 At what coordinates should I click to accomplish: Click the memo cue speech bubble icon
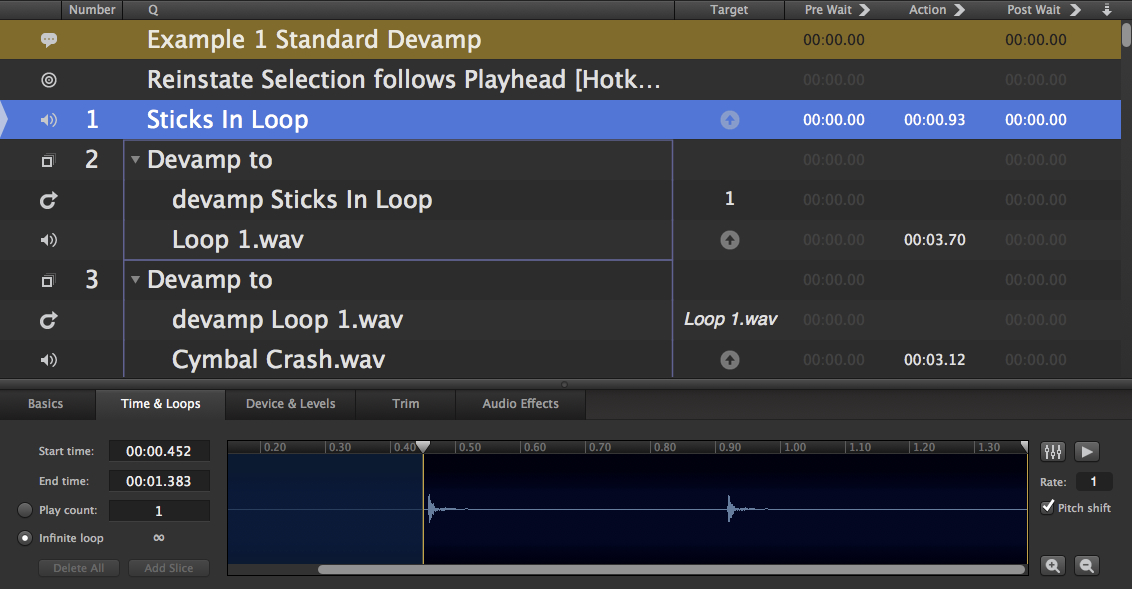(x=48, y=40)
